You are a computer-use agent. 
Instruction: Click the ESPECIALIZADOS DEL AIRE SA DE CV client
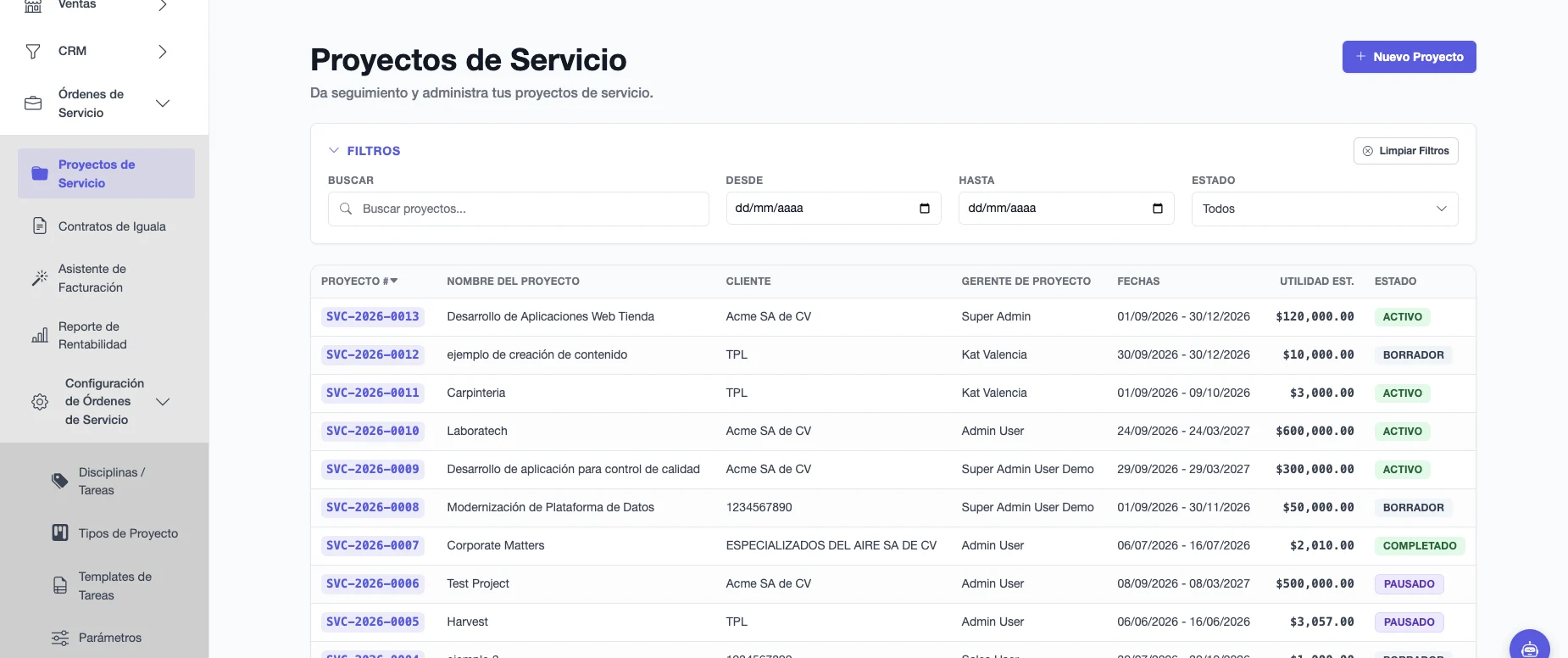point(831,546)
